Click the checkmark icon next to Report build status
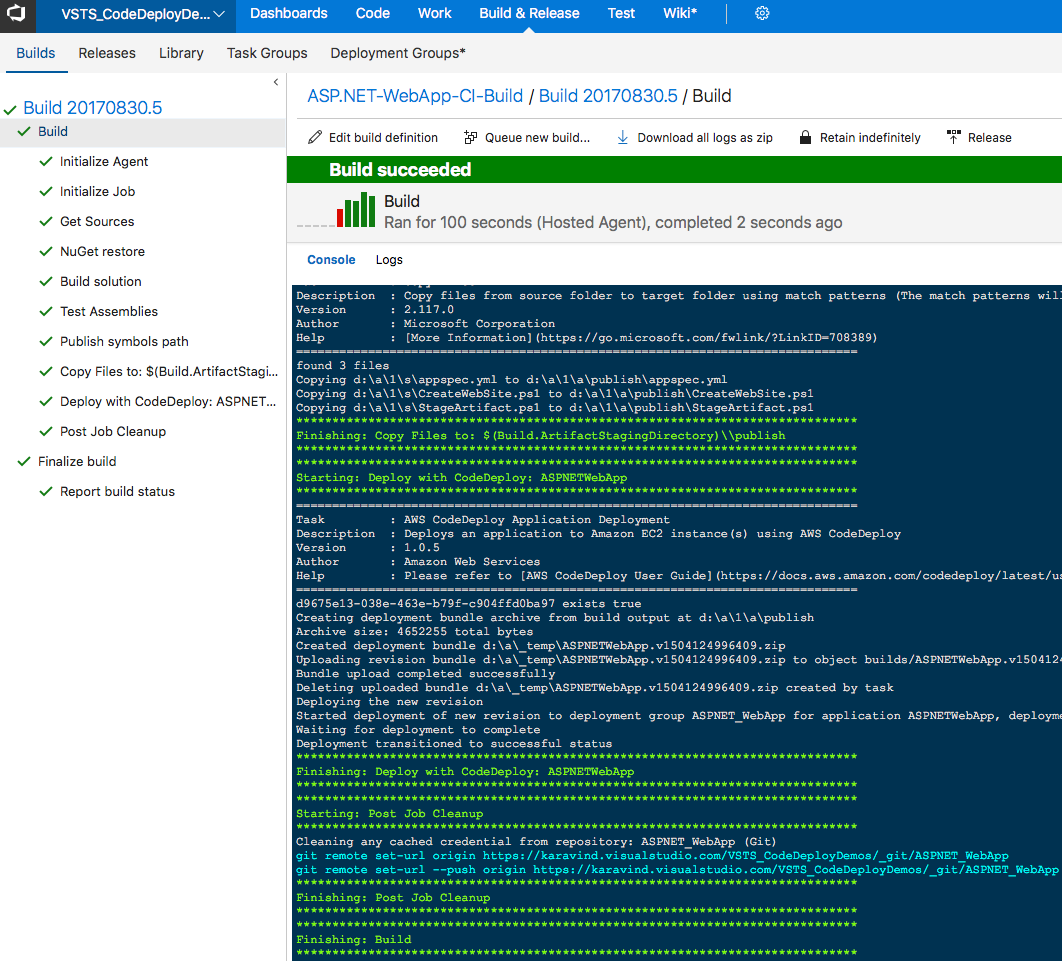This screenshot has width=1062, height=961. click(x=46, y=492)
